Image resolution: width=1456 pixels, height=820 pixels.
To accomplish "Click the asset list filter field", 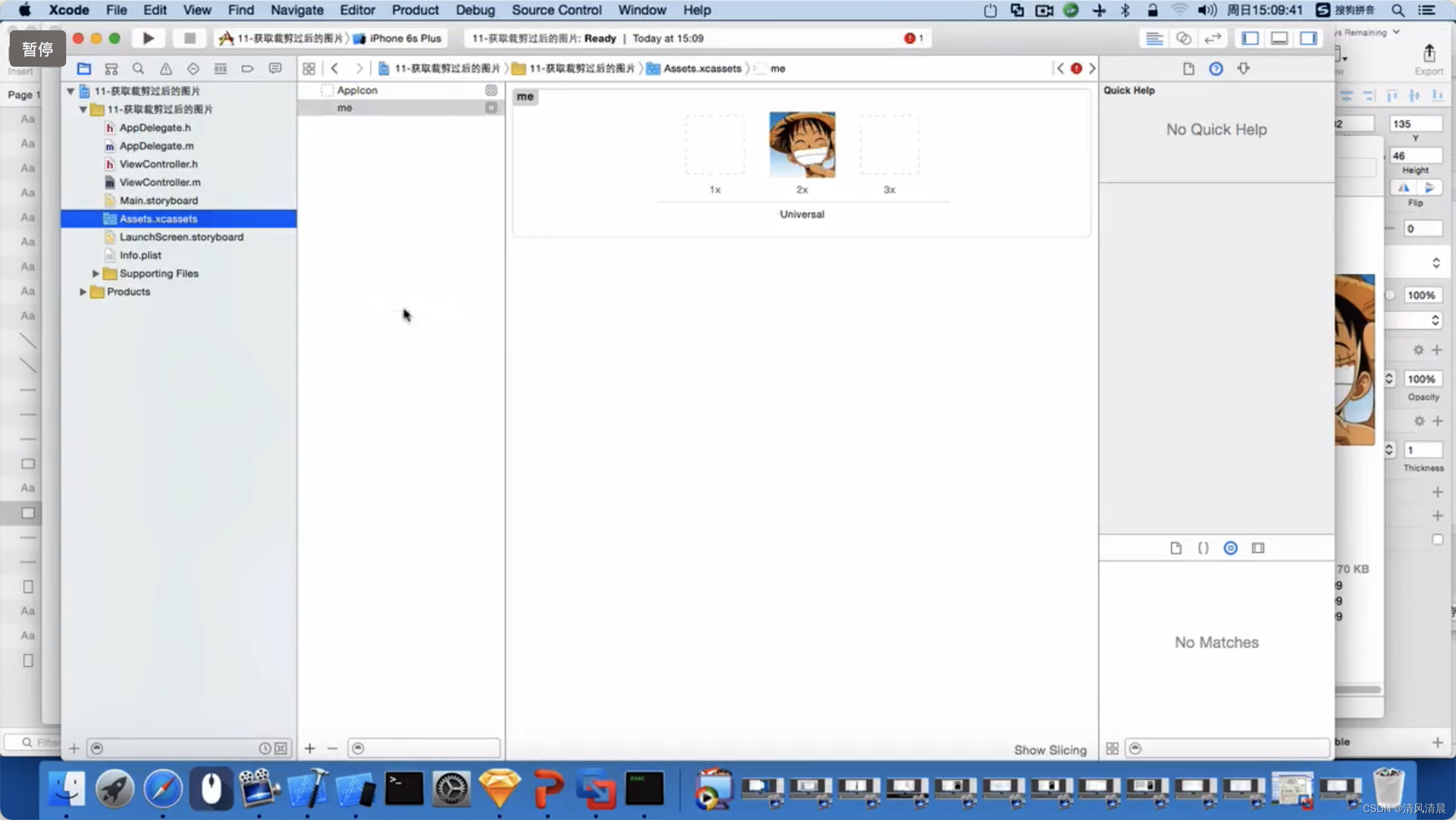I will click(424, 748).
